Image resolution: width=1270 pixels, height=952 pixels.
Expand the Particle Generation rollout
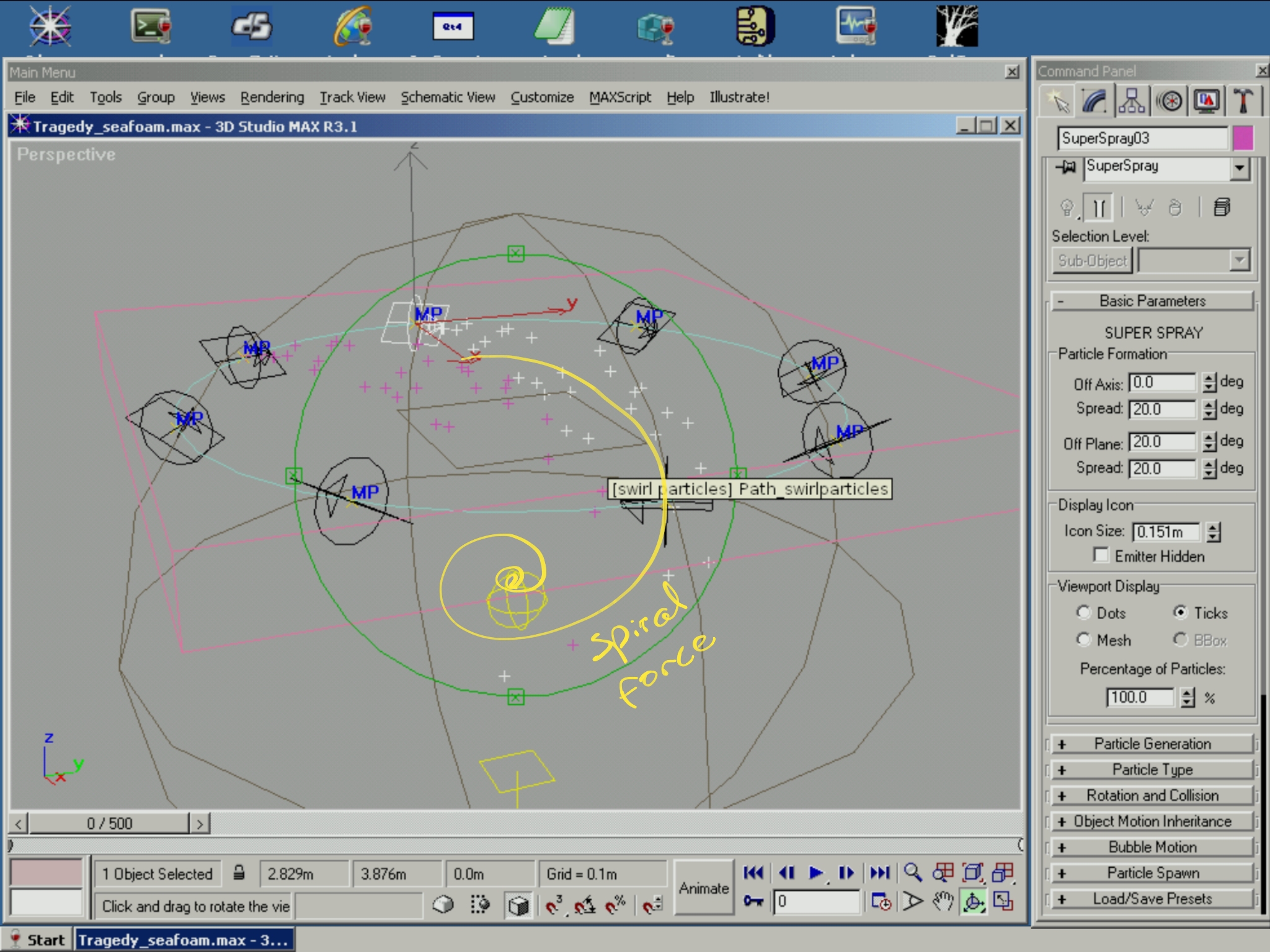point(1152,744)
